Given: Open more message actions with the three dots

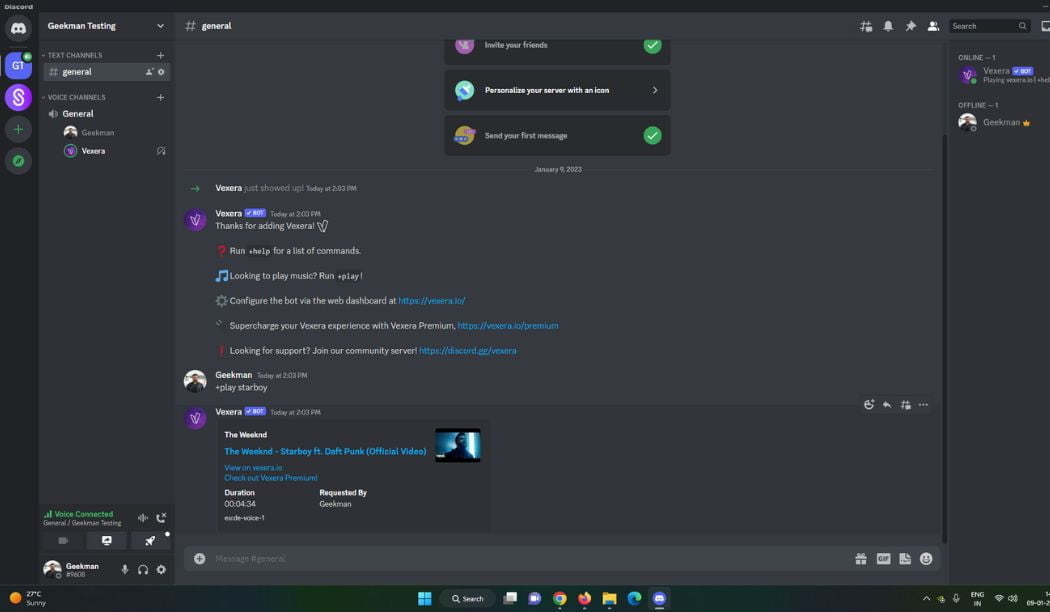Looking at the screenshot, I should point(922,404).
